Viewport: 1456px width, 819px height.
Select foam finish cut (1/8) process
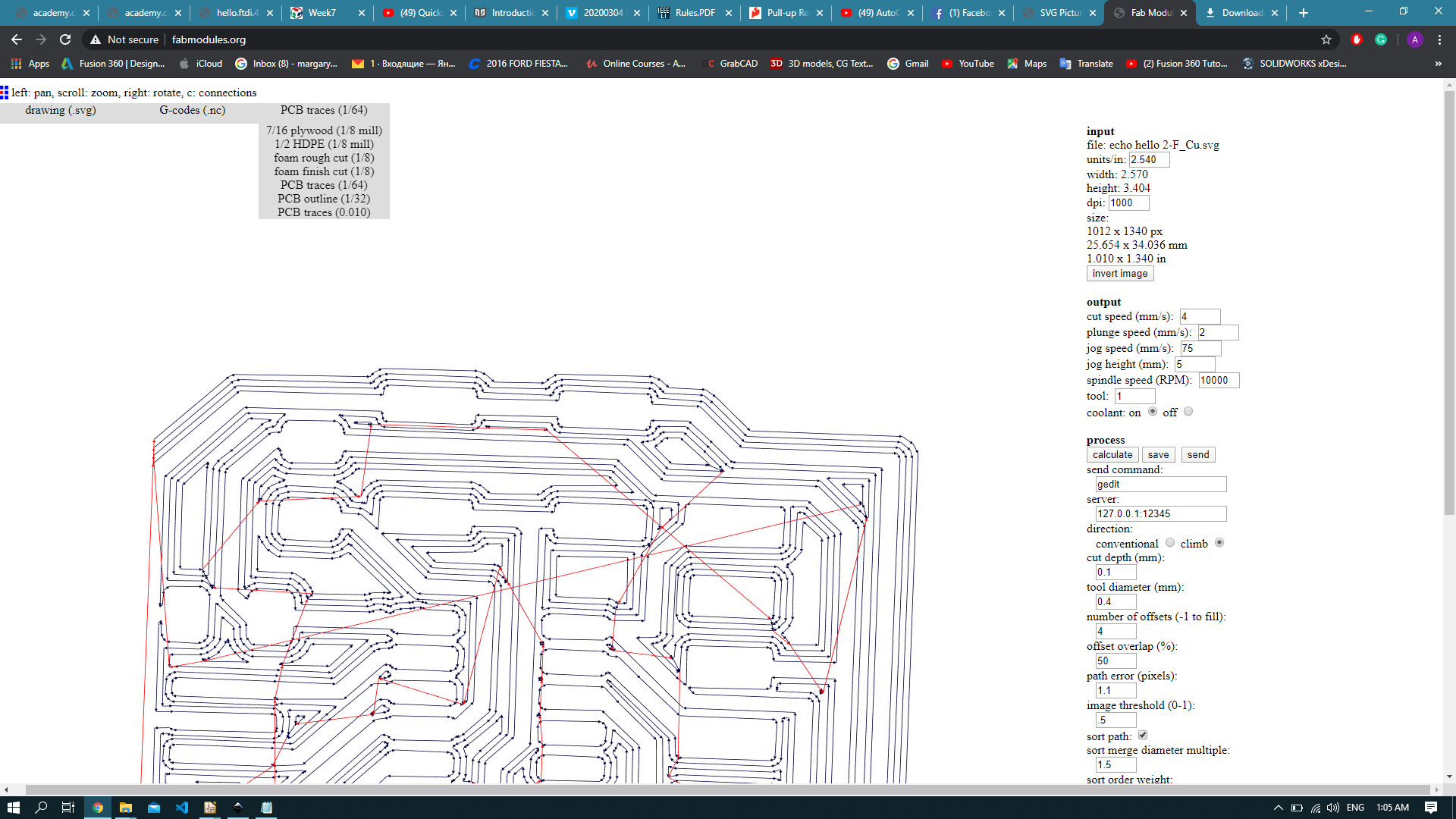[x=324, y=171]
